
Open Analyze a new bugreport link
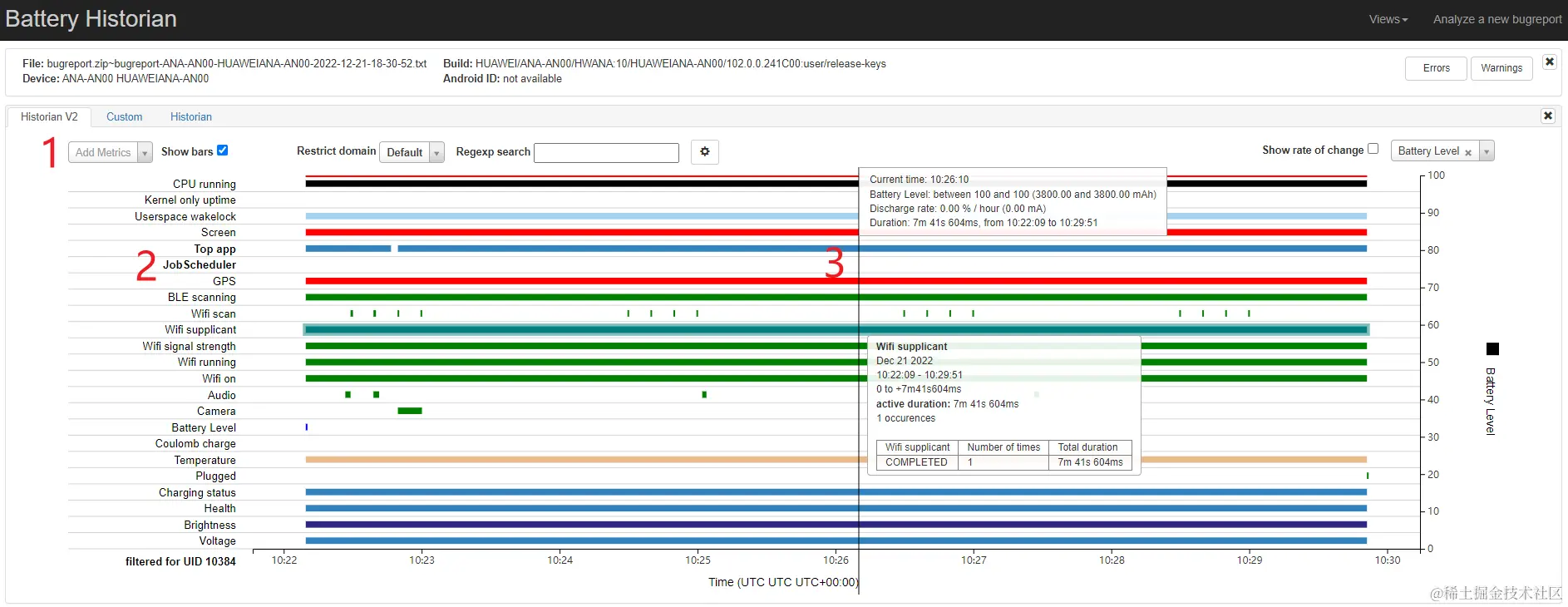1497,19
